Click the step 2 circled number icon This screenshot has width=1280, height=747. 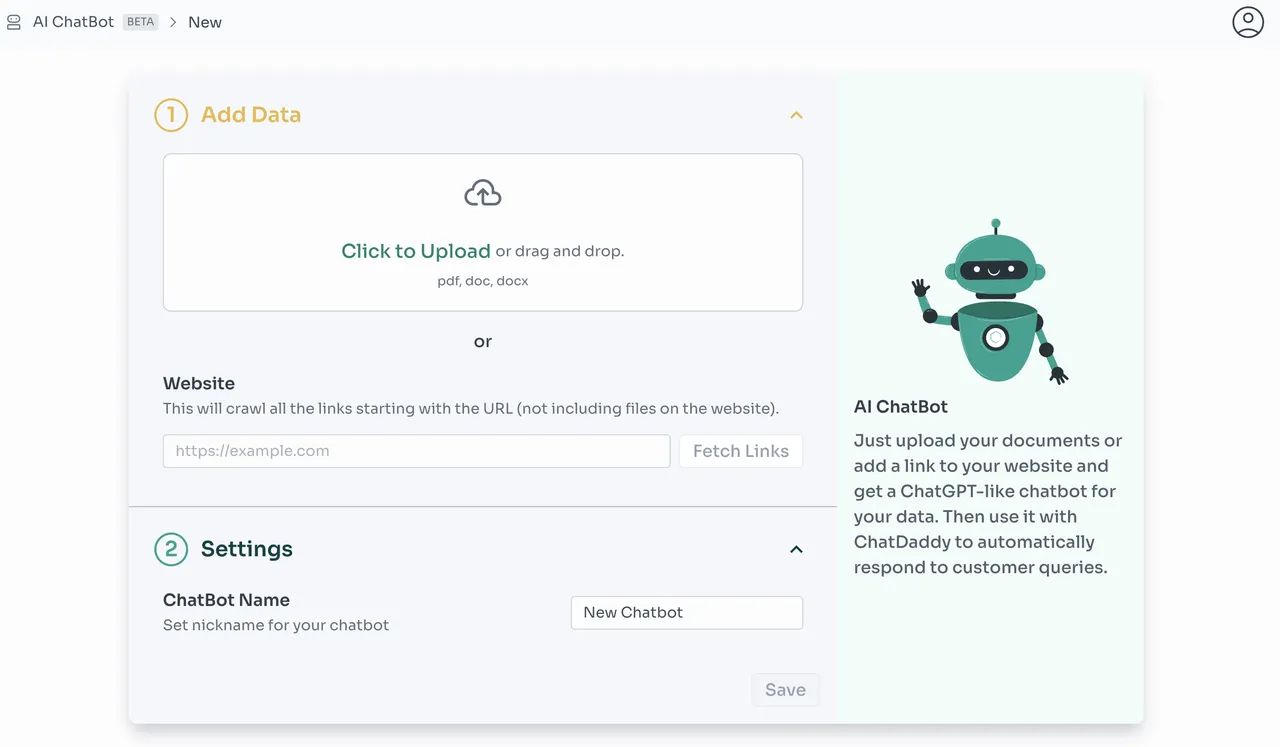(171, 549)
